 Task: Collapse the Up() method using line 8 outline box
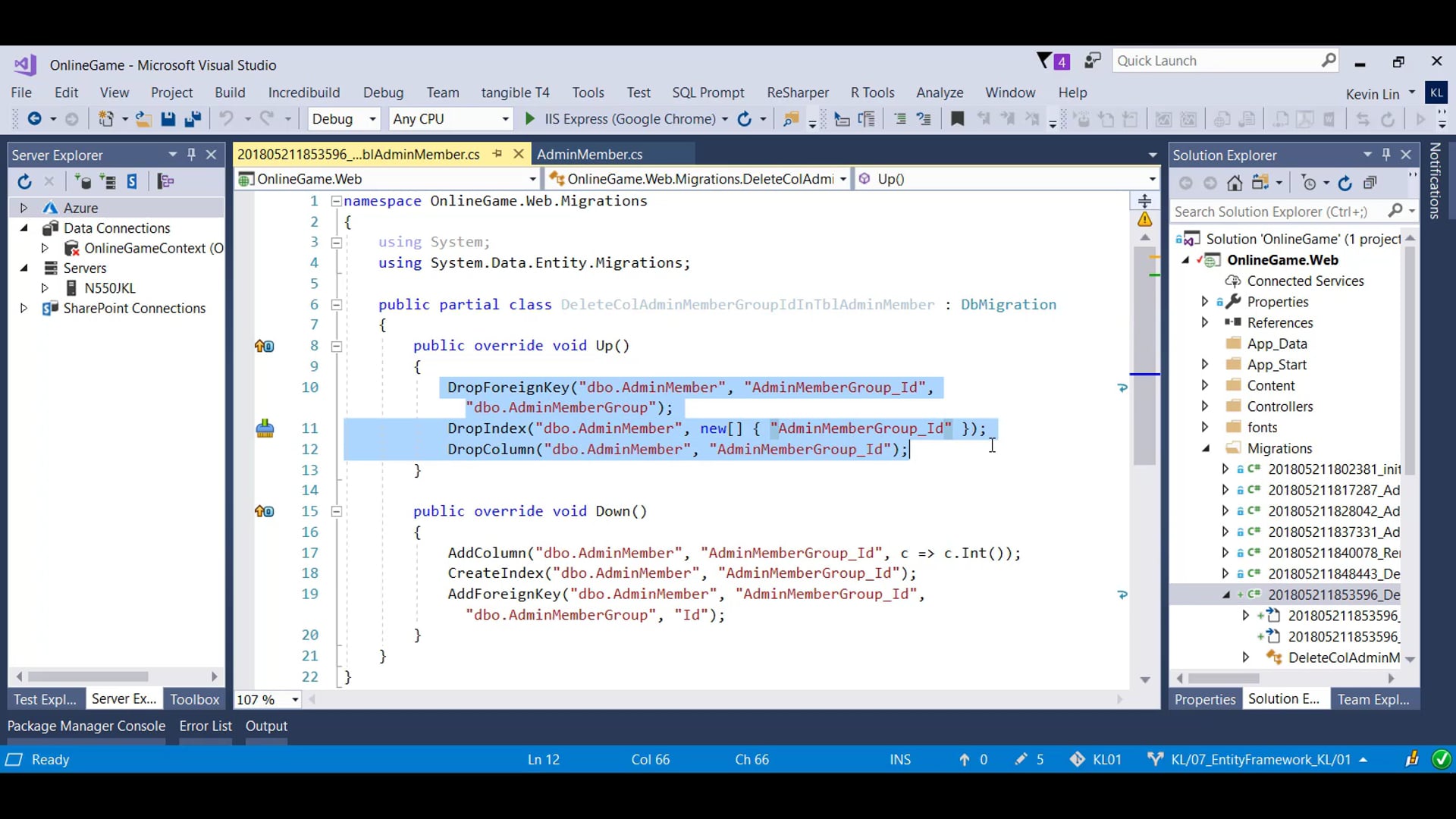(x=336, y=346)
